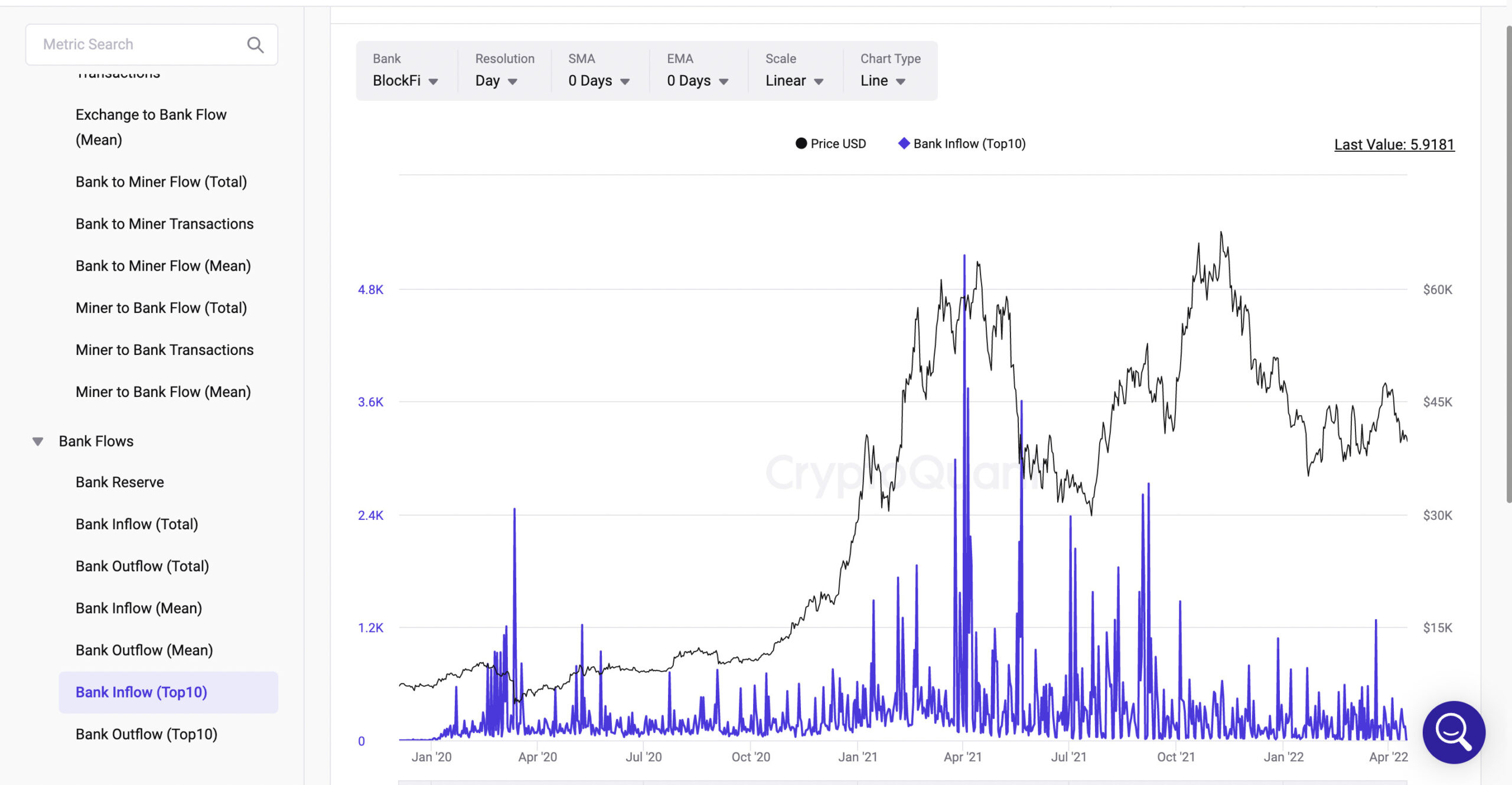This screenshot has width=1512, height=785.
Task: Click the Jul '20 x-axis label
Action: click(x=644, y=757)
